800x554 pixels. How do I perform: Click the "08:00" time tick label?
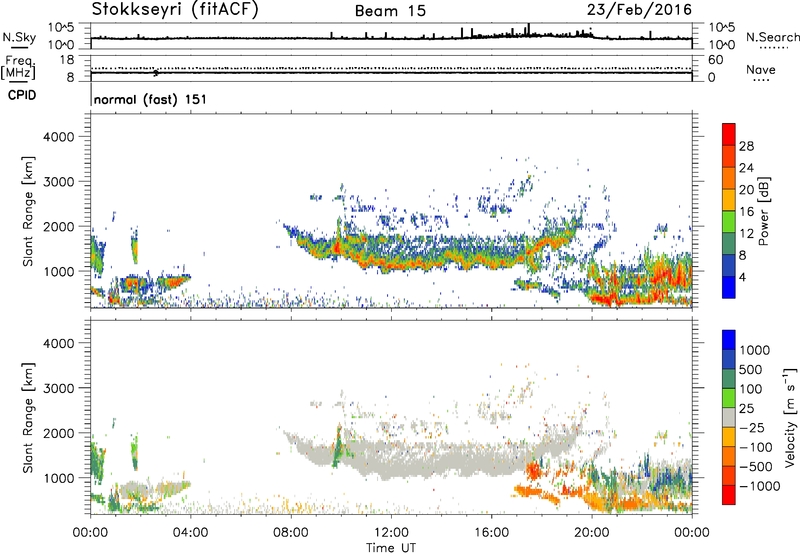pyautogui.click(x=291, y=533)
